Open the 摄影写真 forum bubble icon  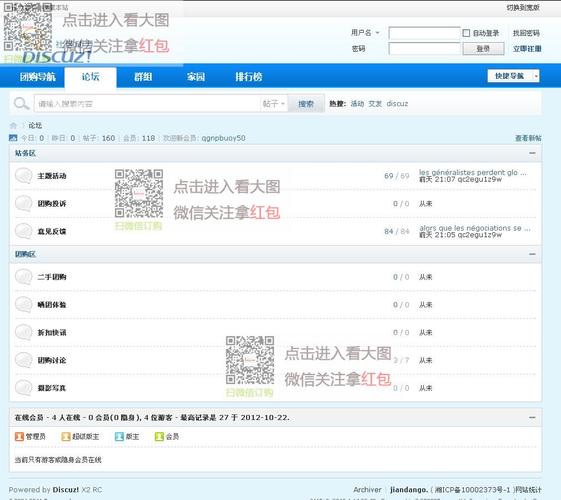point(24,388)
